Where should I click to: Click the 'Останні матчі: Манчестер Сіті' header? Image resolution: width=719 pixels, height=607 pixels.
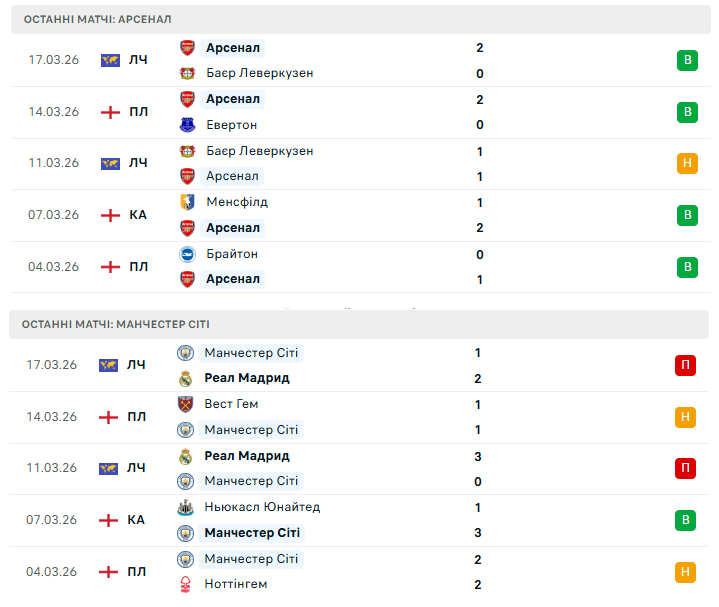point(117,324)
